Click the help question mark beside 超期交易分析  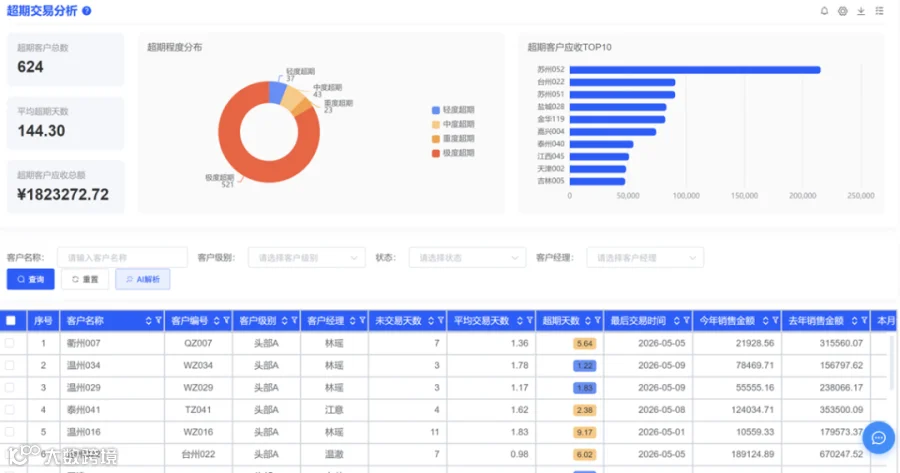click(87, 11)
